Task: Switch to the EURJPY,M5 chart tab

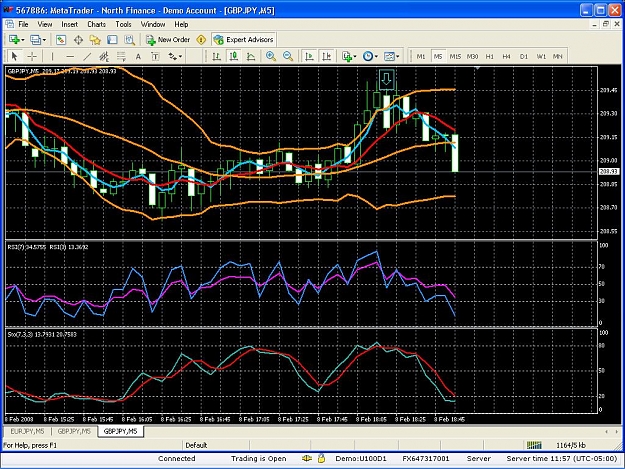Action: 28,431
